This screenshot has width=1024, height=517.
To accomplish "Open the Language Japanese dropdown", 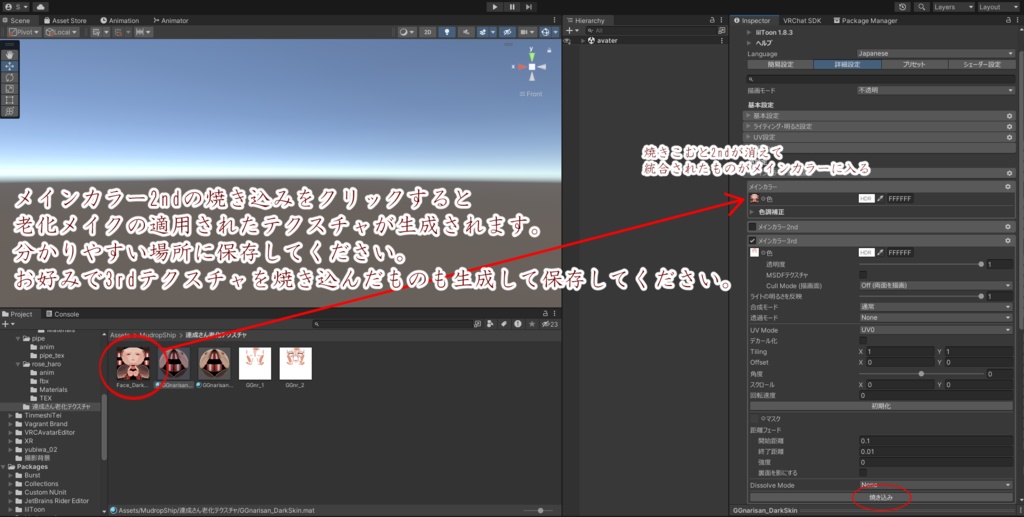I will (936, 54).
